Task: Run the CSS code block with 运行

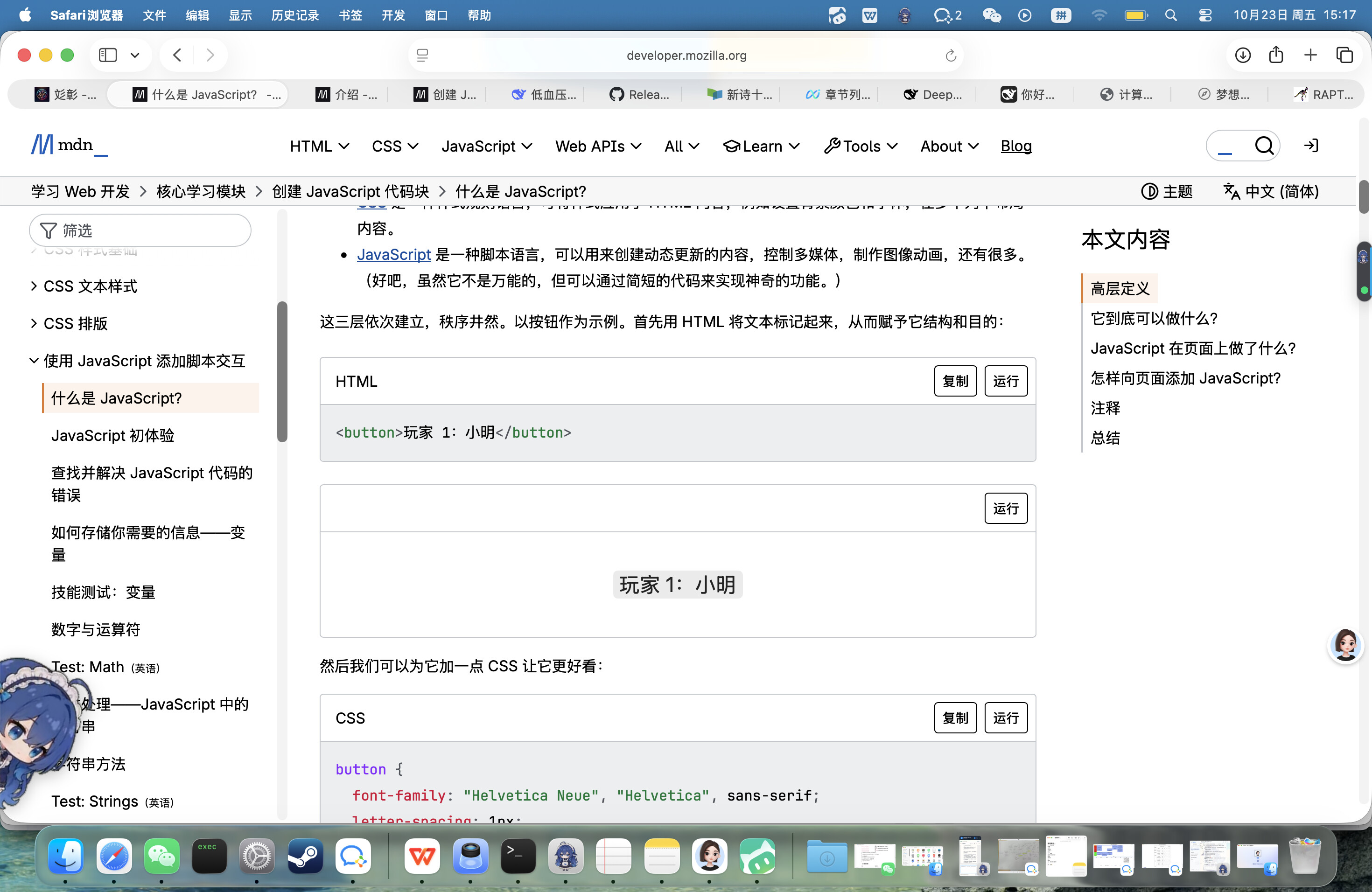Action: [x=1006, y=718]
